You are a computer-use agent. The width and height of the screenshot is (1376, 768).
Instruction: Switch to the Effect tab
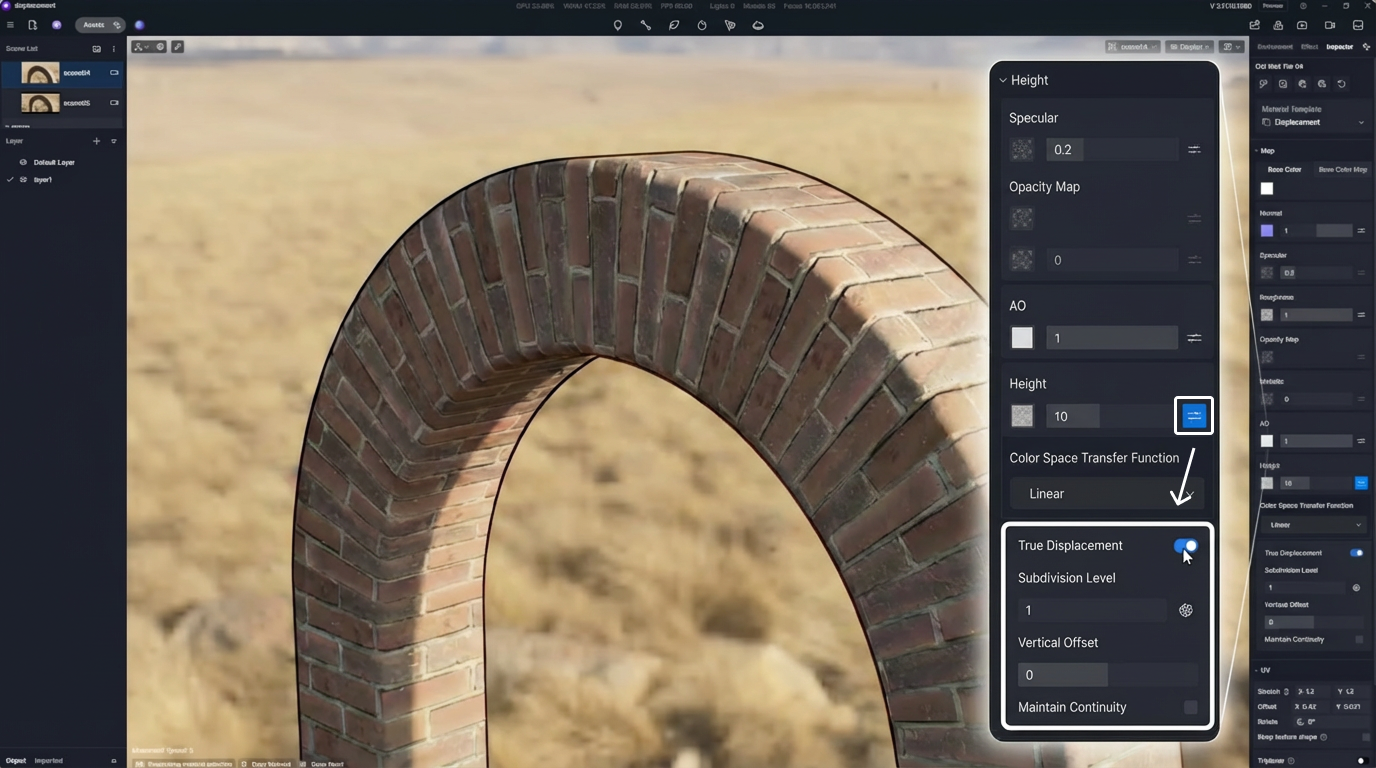point(1309,47)
